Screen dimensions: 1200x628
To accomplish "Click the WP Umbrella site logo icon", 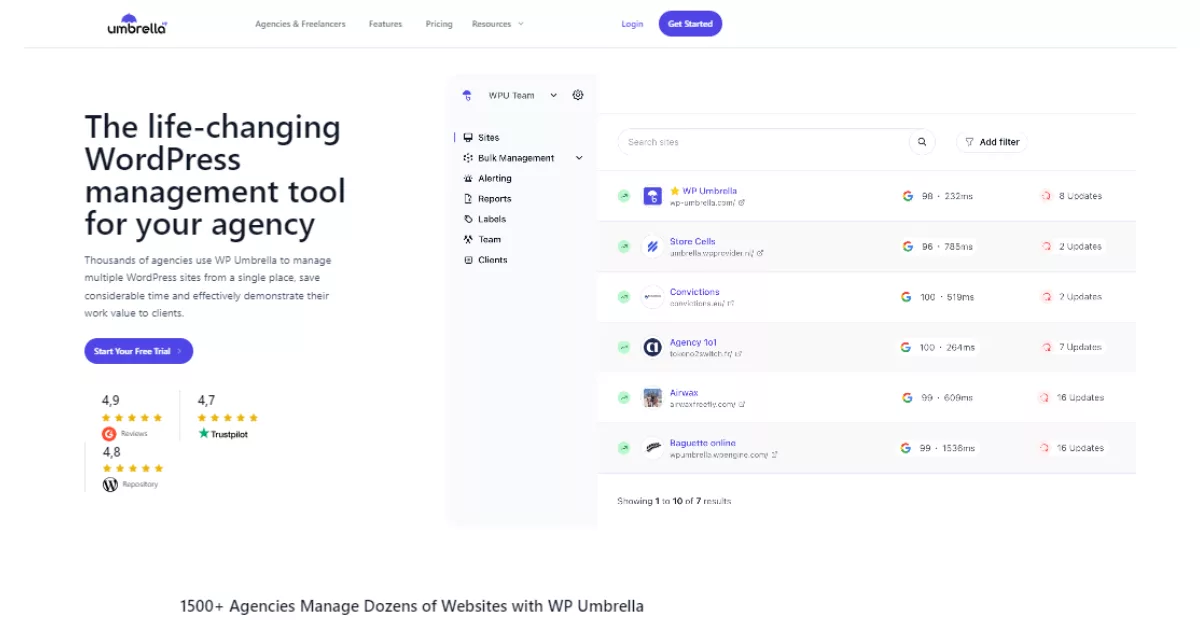I will (652, 196).
